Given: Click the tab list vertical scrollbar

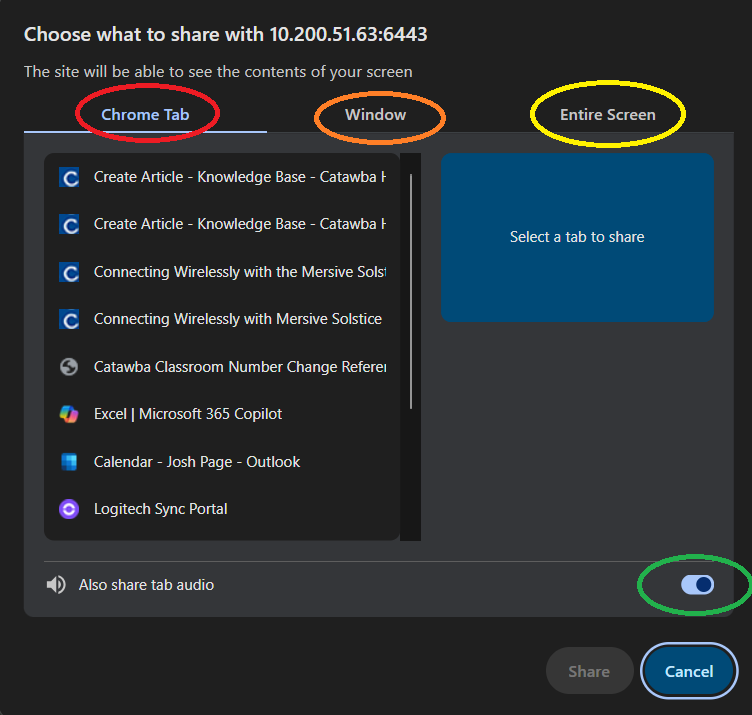Looking at the screenshot, I should click(x=411, y=290).
